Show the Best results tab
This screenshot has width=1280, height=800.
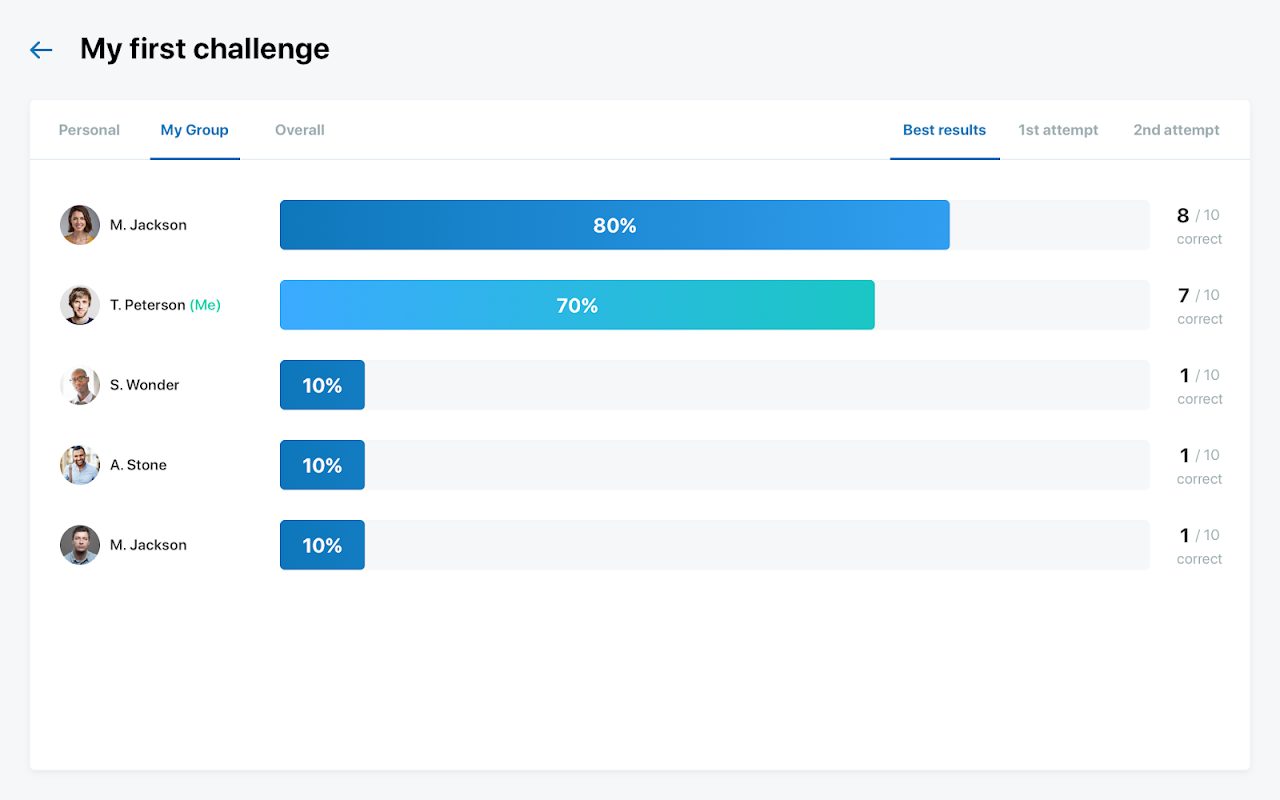pos(944,130)
